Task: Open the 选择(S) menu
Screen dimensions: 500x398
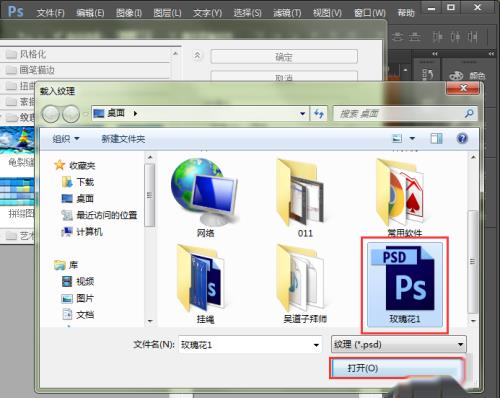Action: point(247,13)
